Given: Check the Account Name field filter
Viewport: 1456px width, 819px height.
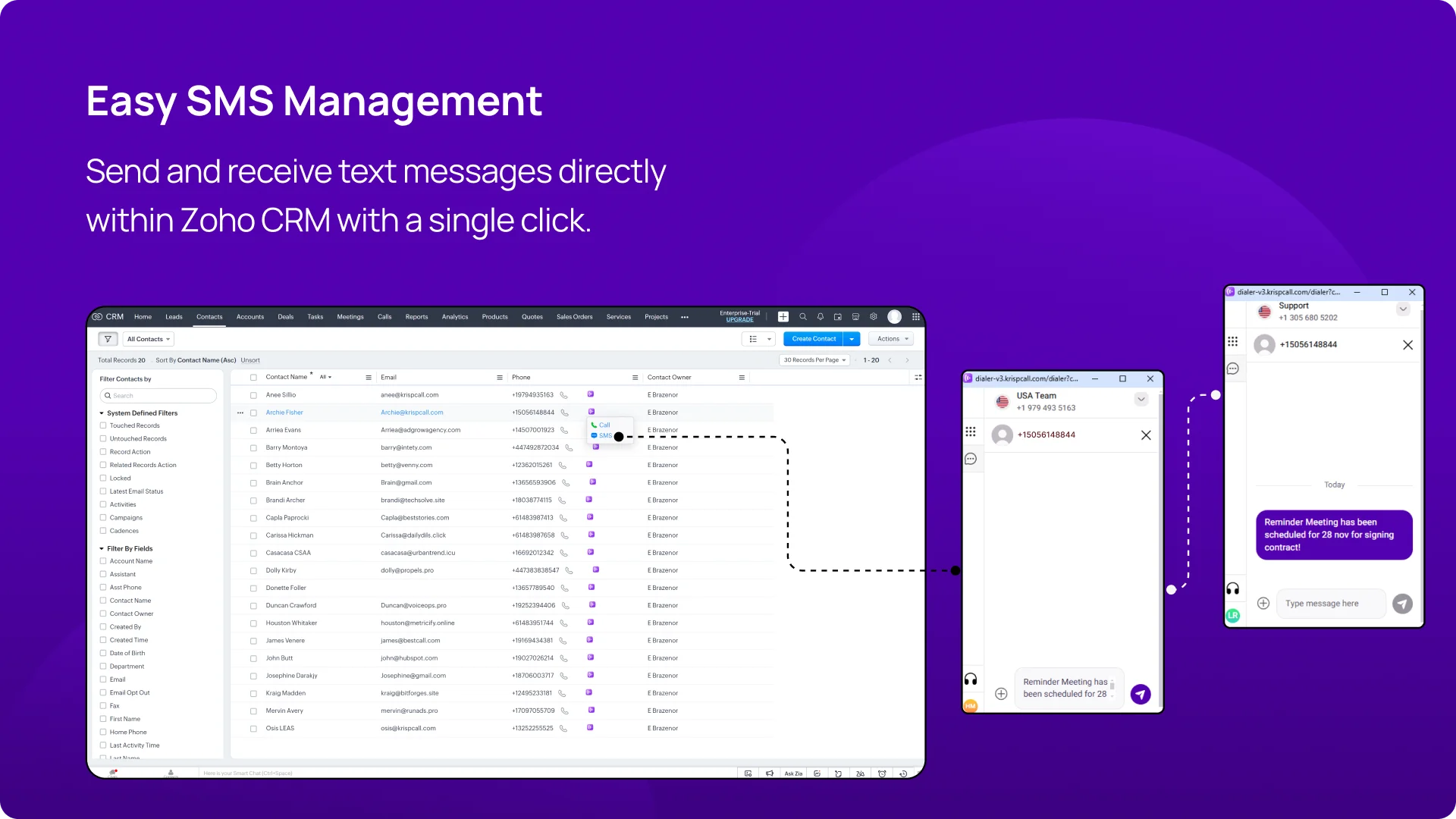Looking at the screenshot, I should coord(103,561).
